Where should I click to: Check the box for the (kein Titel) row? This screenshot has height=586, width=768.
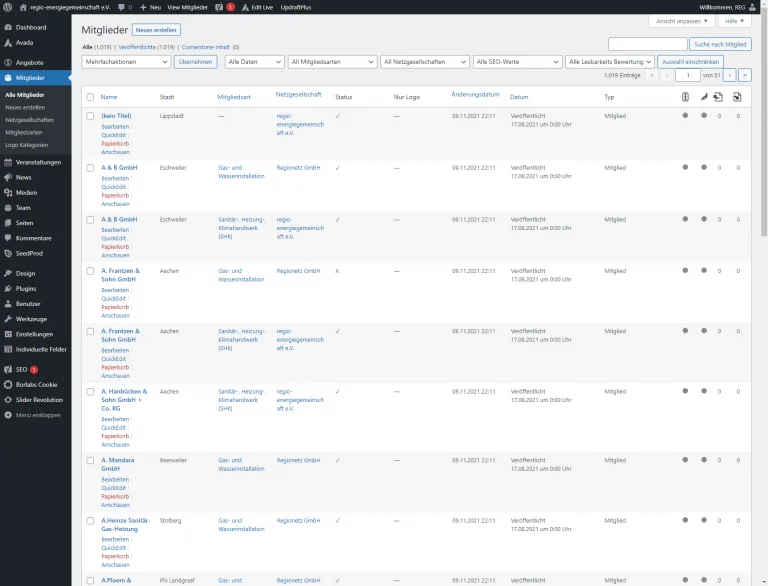coord(90,116)
